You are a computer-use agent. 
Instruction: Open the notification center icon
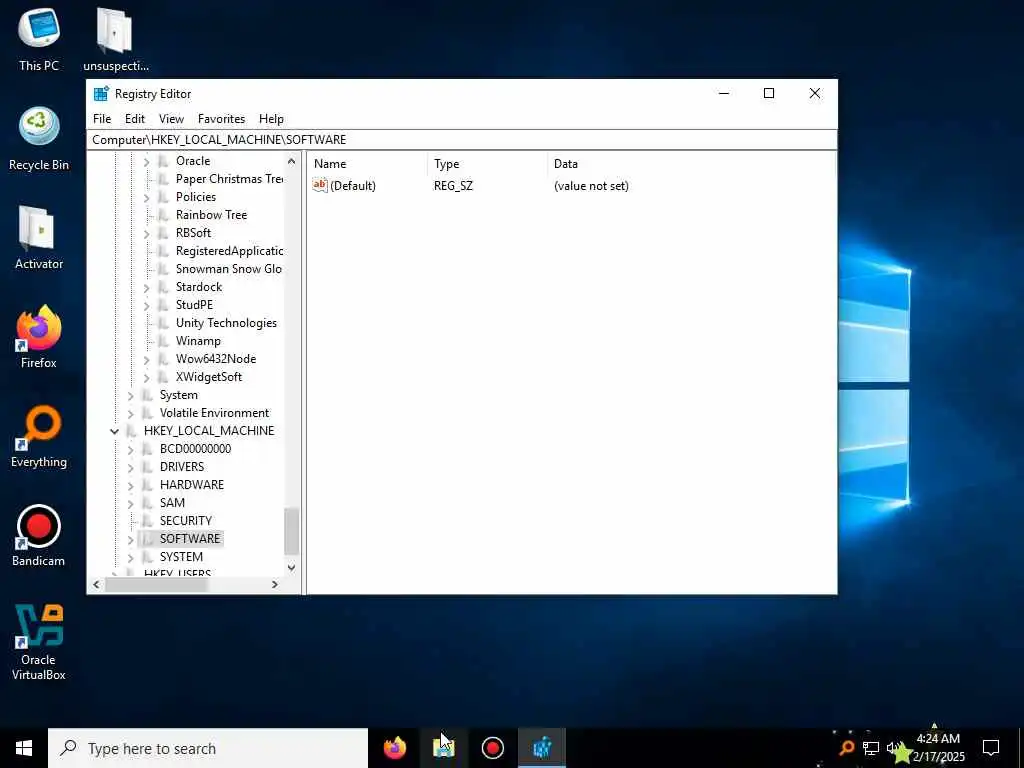[991, 748]
